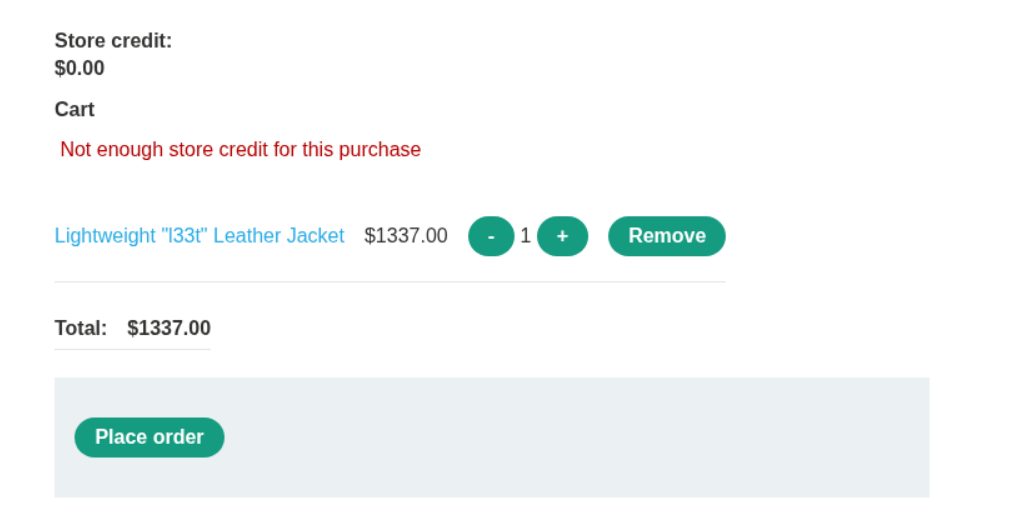The image size is (1009, 529).
Task: Delete the cart item via the Remove pill
Action: point(666,236)
